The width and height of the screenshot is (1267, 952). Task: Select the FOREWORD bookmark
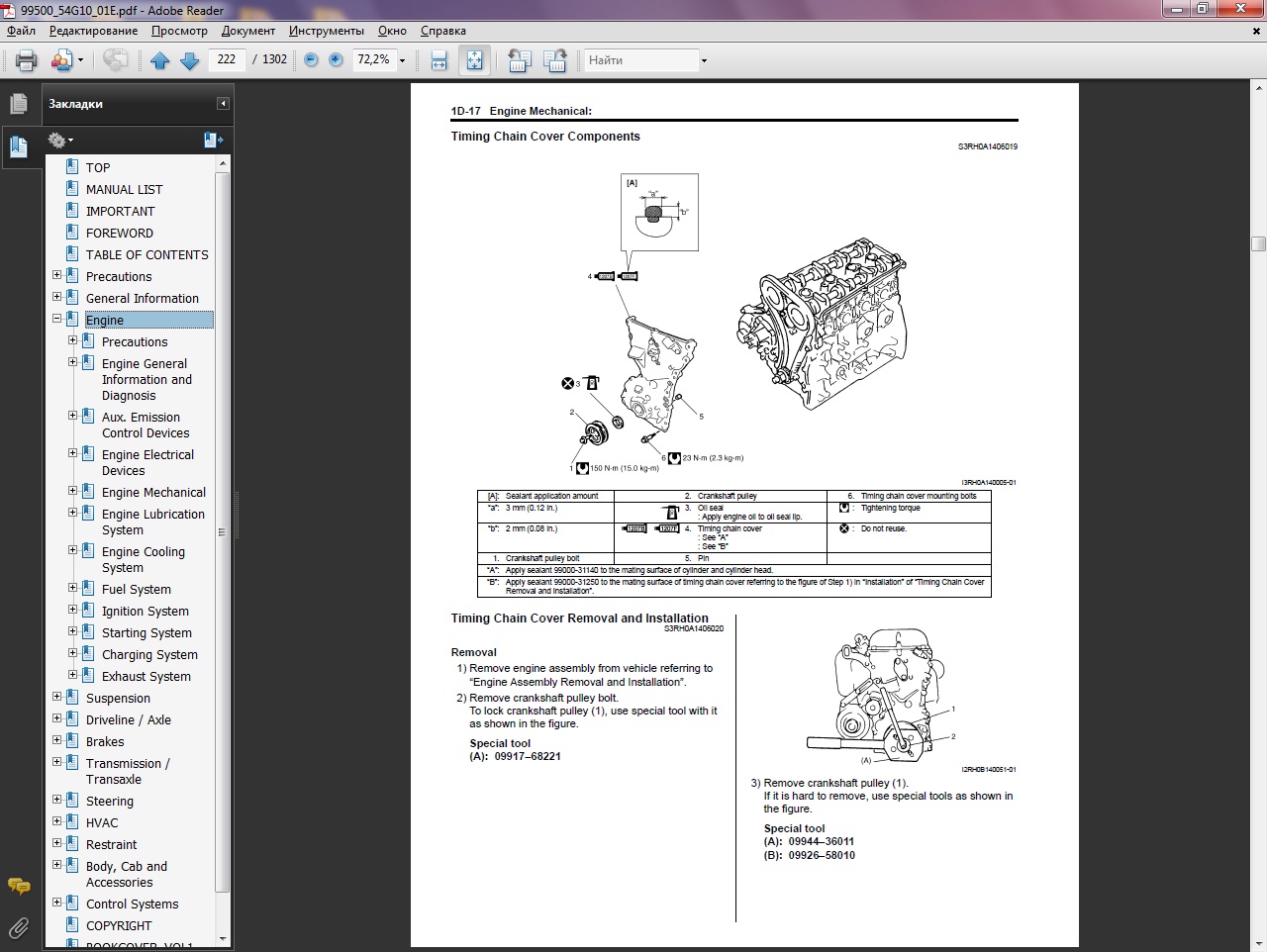point(120,234)
